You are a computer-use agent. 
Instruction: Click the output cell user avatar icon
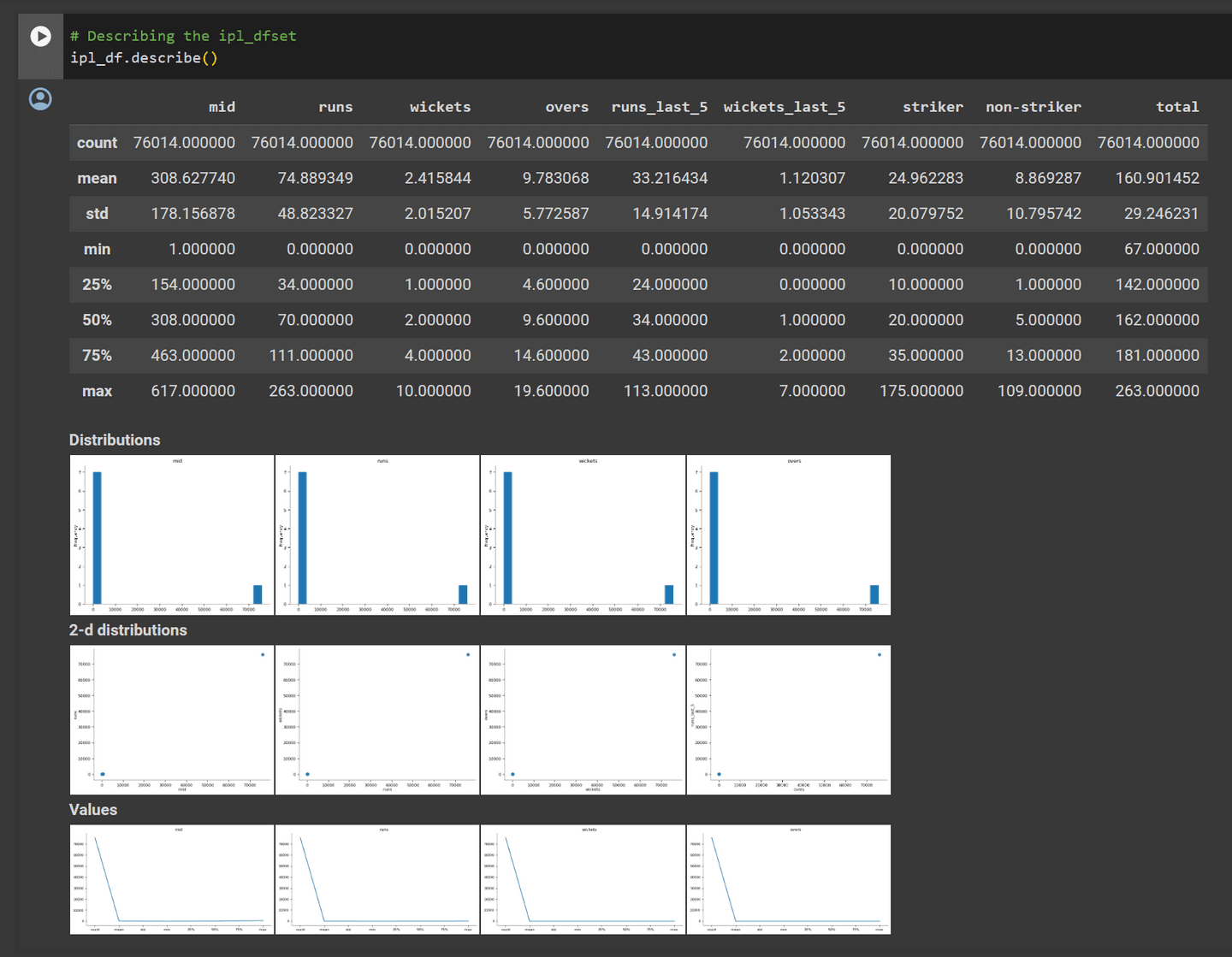[x=40, y=99]
